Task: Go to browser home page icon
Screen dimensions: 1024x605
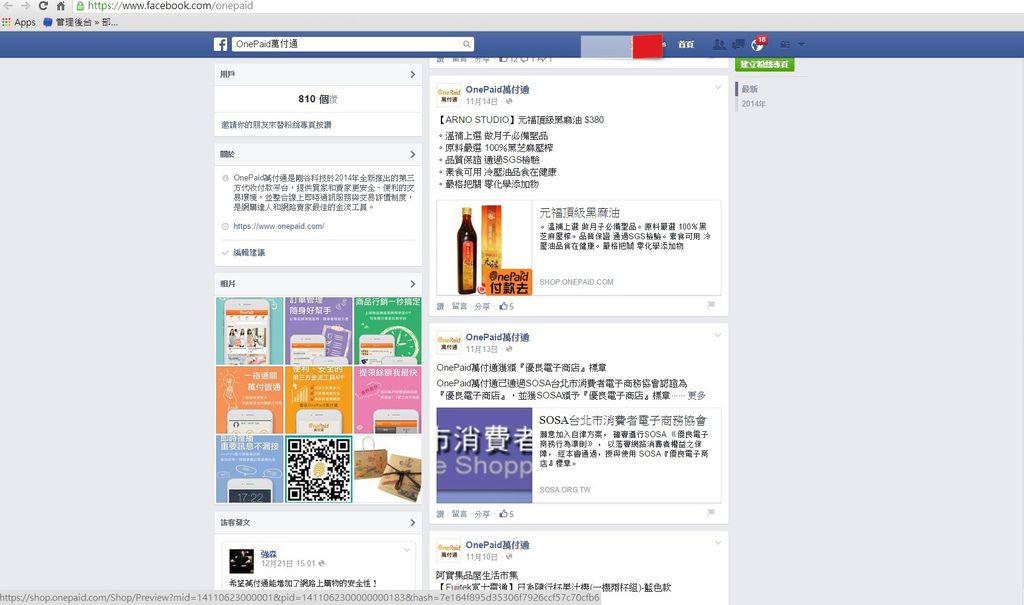Action: pyautogui.click(x=61, y=6)
